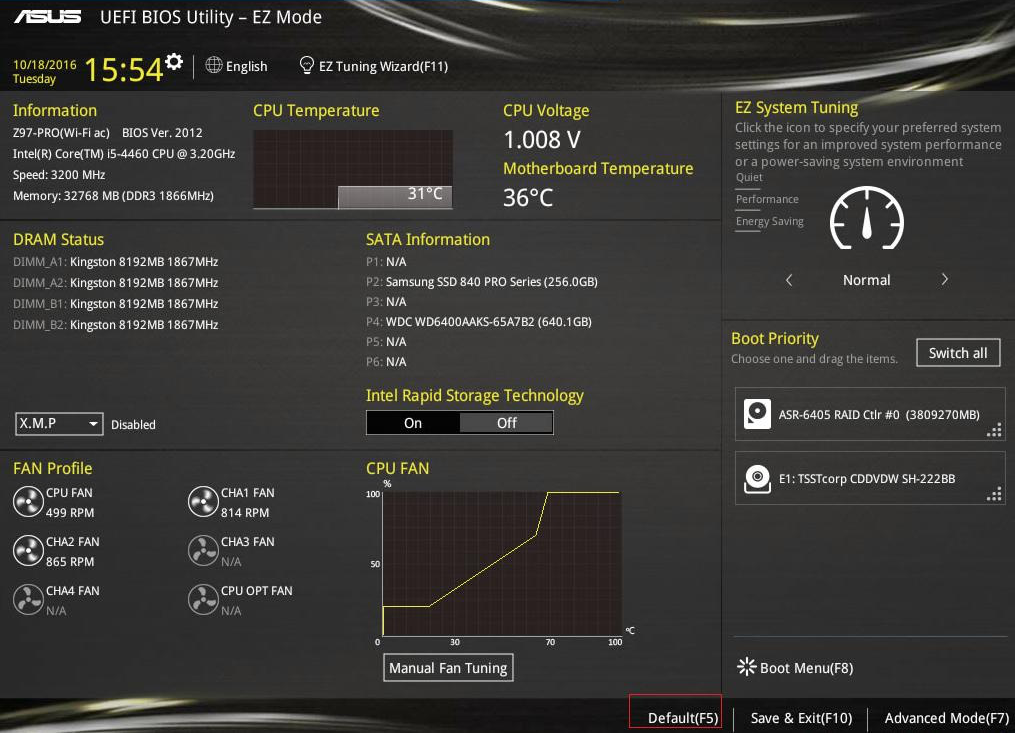This screenshot has width=1015, height=733.
Task: Select E1: TSSTcorp CDDVDW SH-222BB boot entry
Action: click(x=870, y=479)
